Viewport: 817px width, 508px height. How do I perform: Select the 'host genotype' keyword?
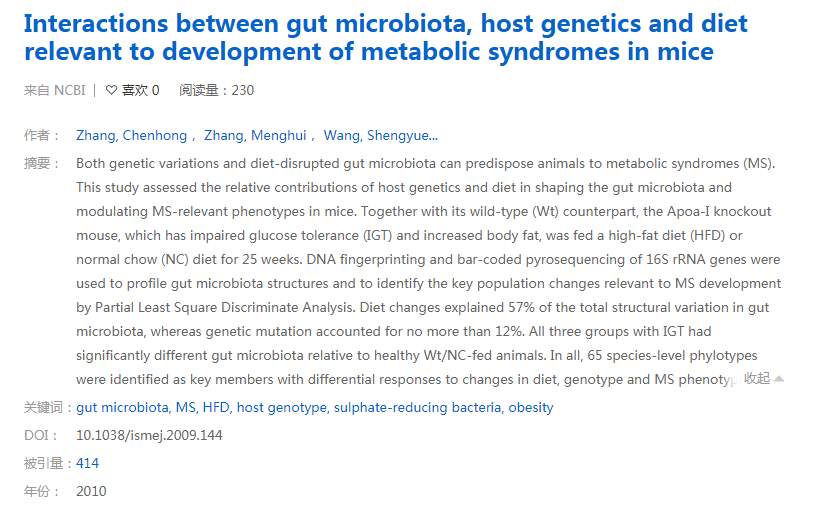(x=282, y=408)
